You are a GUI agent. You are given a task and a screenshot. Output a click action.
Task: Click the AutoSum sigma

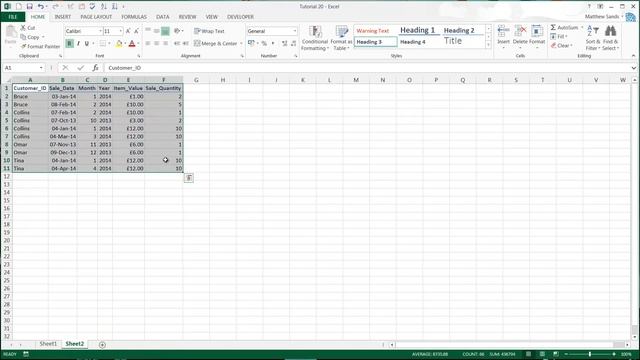pos(553,27)
